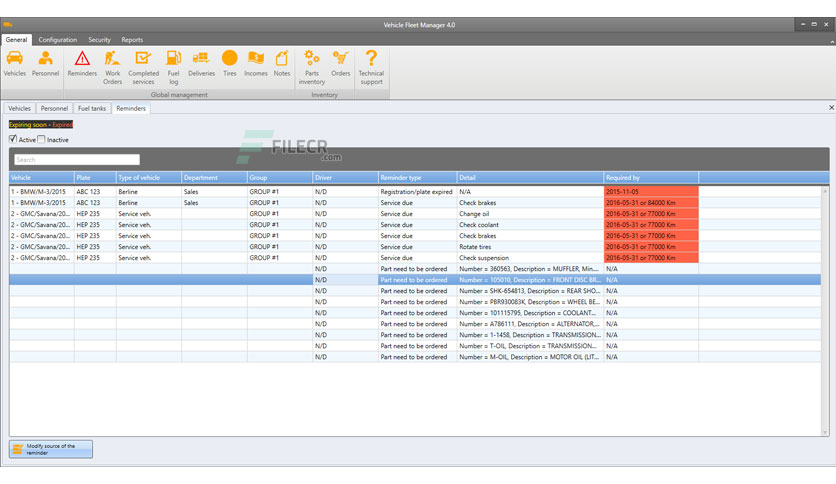Select row with Number = 1-1458
Screen dimensions: 836x484
pos(415,335)
